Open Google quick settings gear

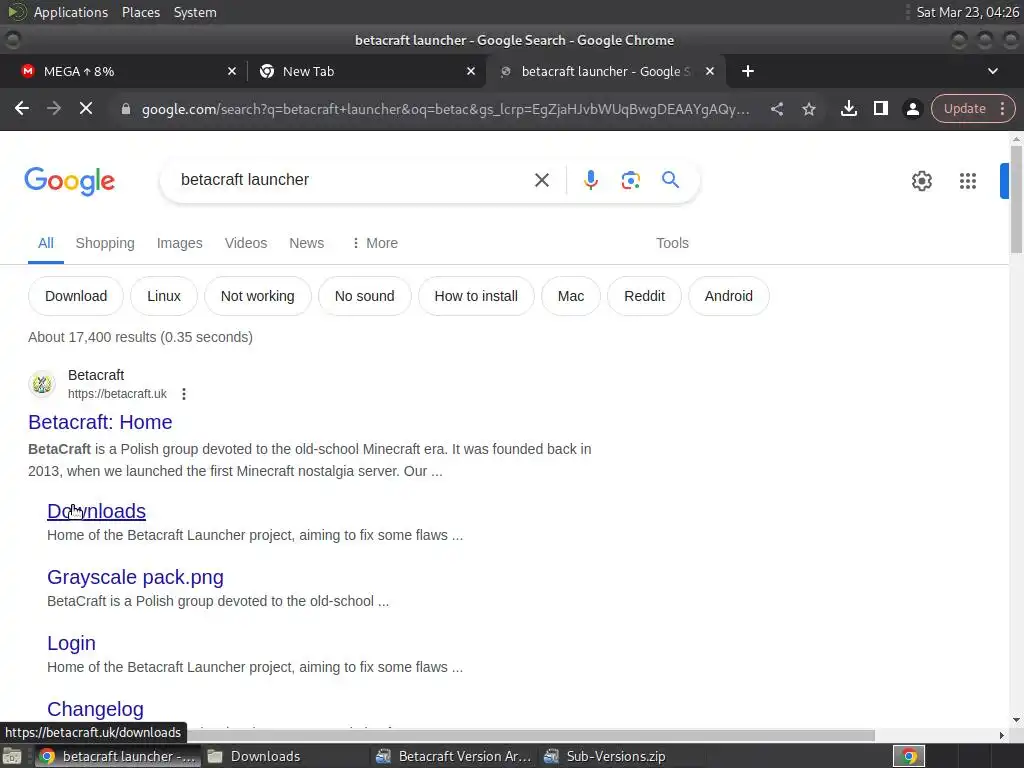click(921, 181)
